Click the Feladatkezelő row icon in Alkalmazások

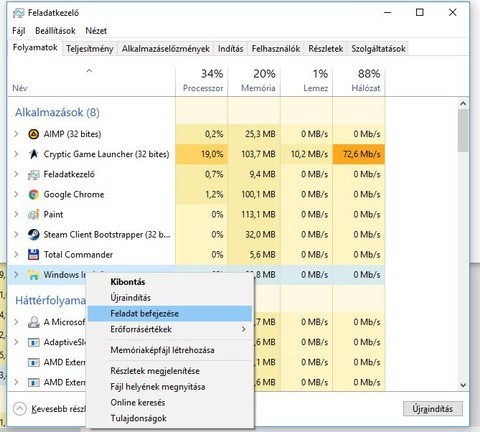[x=33, y=174]
